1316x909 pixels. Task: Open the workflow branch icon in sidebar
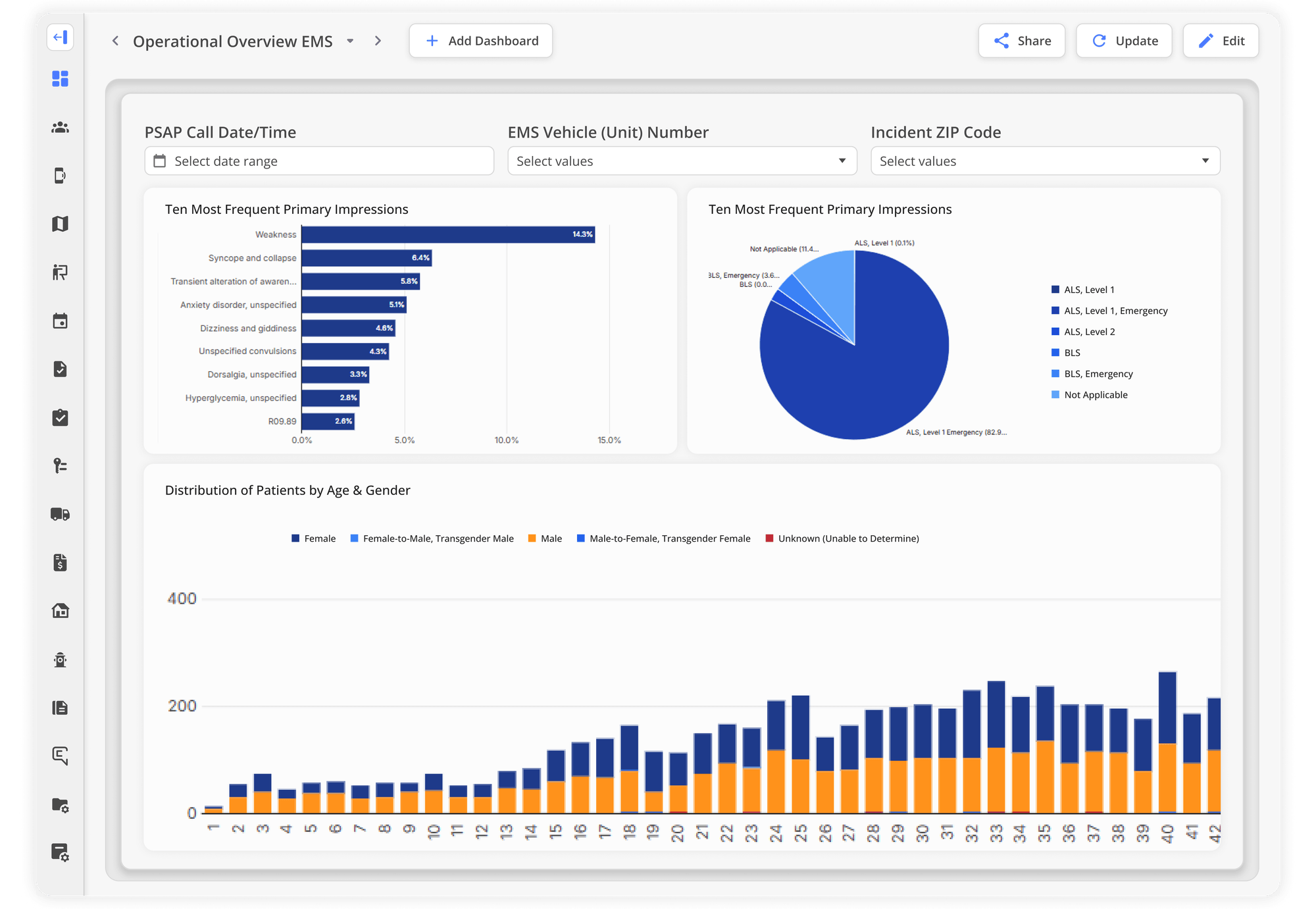point(60,465)
